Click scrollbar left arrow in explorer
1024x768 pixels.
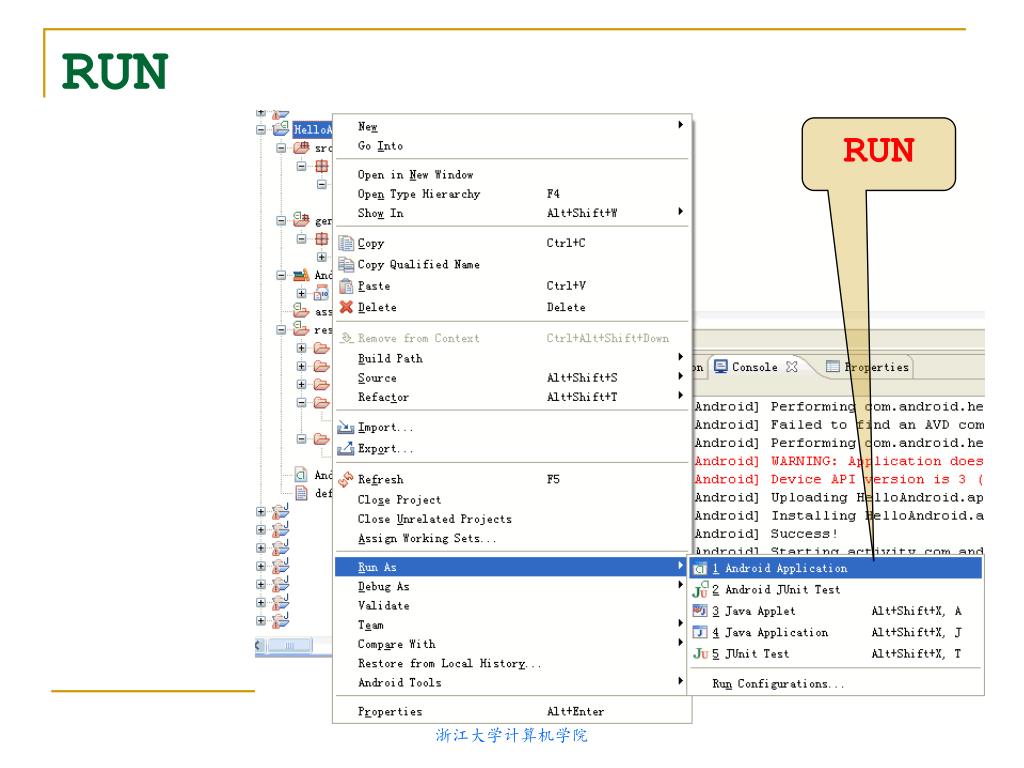[x=260, y=646]
